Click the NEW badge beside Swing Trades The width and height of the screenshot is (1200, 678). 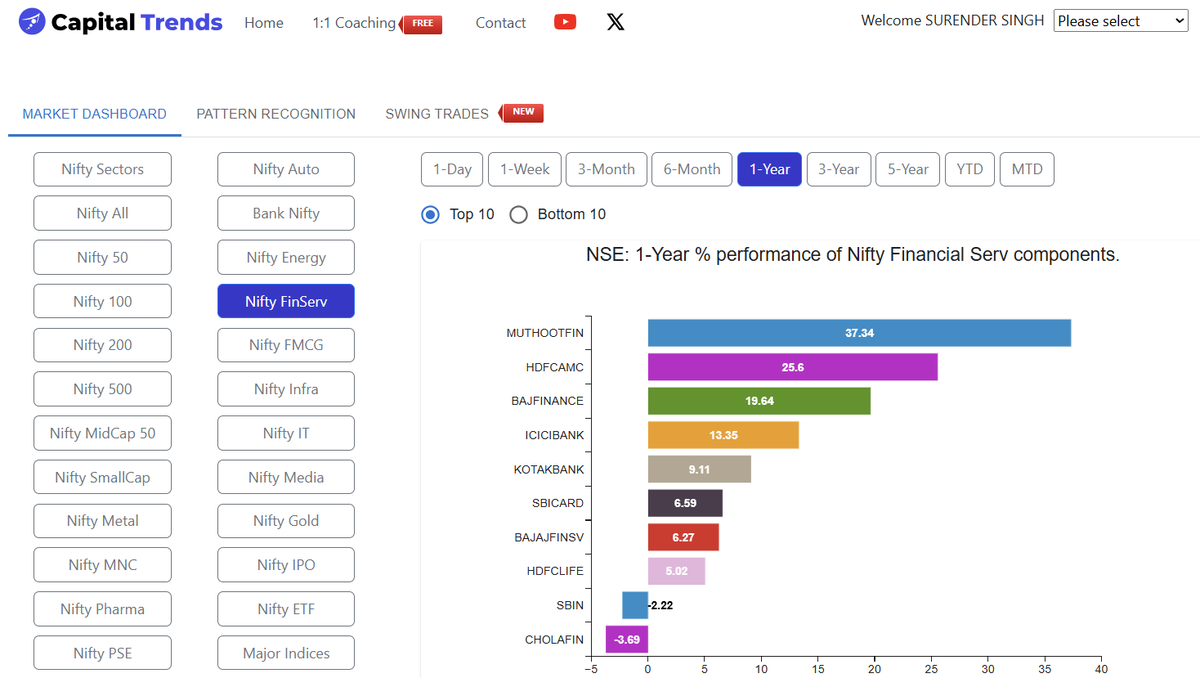click(521, 112)
